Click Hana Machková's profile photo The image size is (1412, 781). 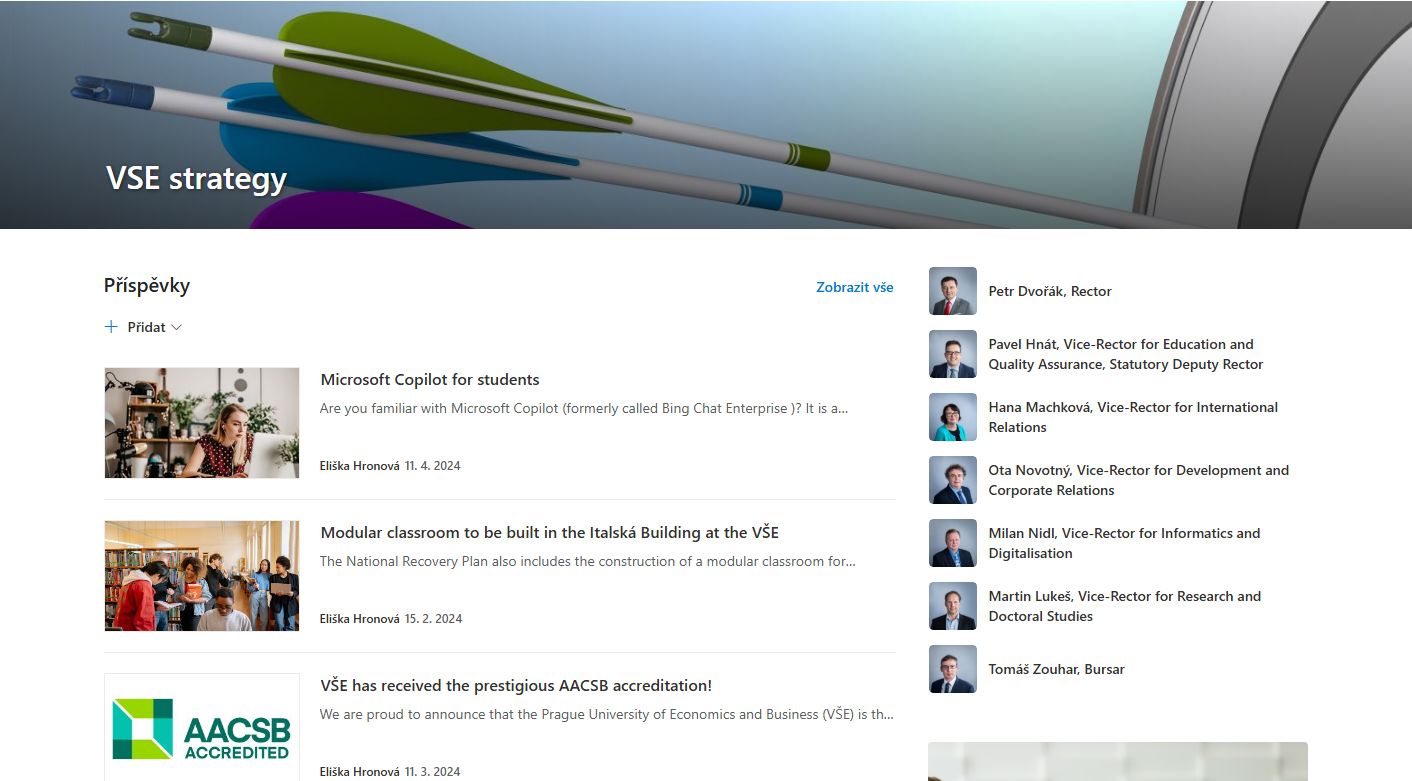click(x=952, y=417)
